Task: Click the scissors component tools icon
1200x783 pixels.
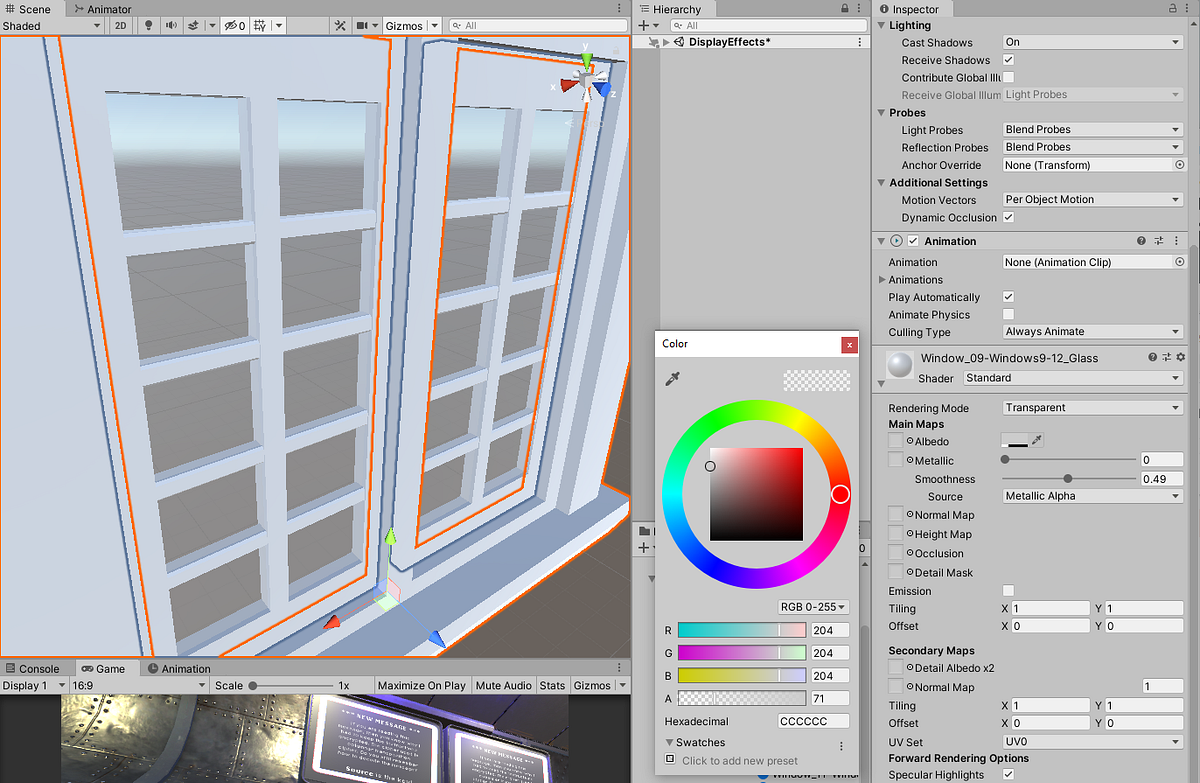Action: [x=341, y=25]
